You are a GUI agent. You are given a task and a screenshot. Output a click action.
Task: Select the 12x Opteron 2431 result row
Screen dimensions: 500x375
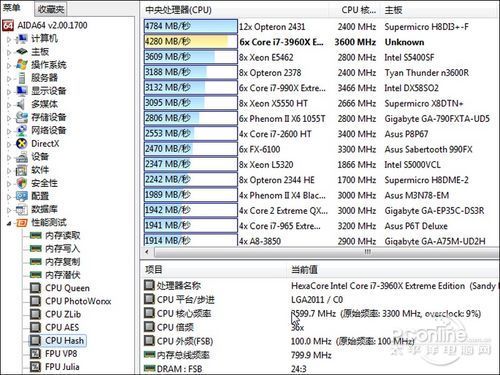coord(321,27)
